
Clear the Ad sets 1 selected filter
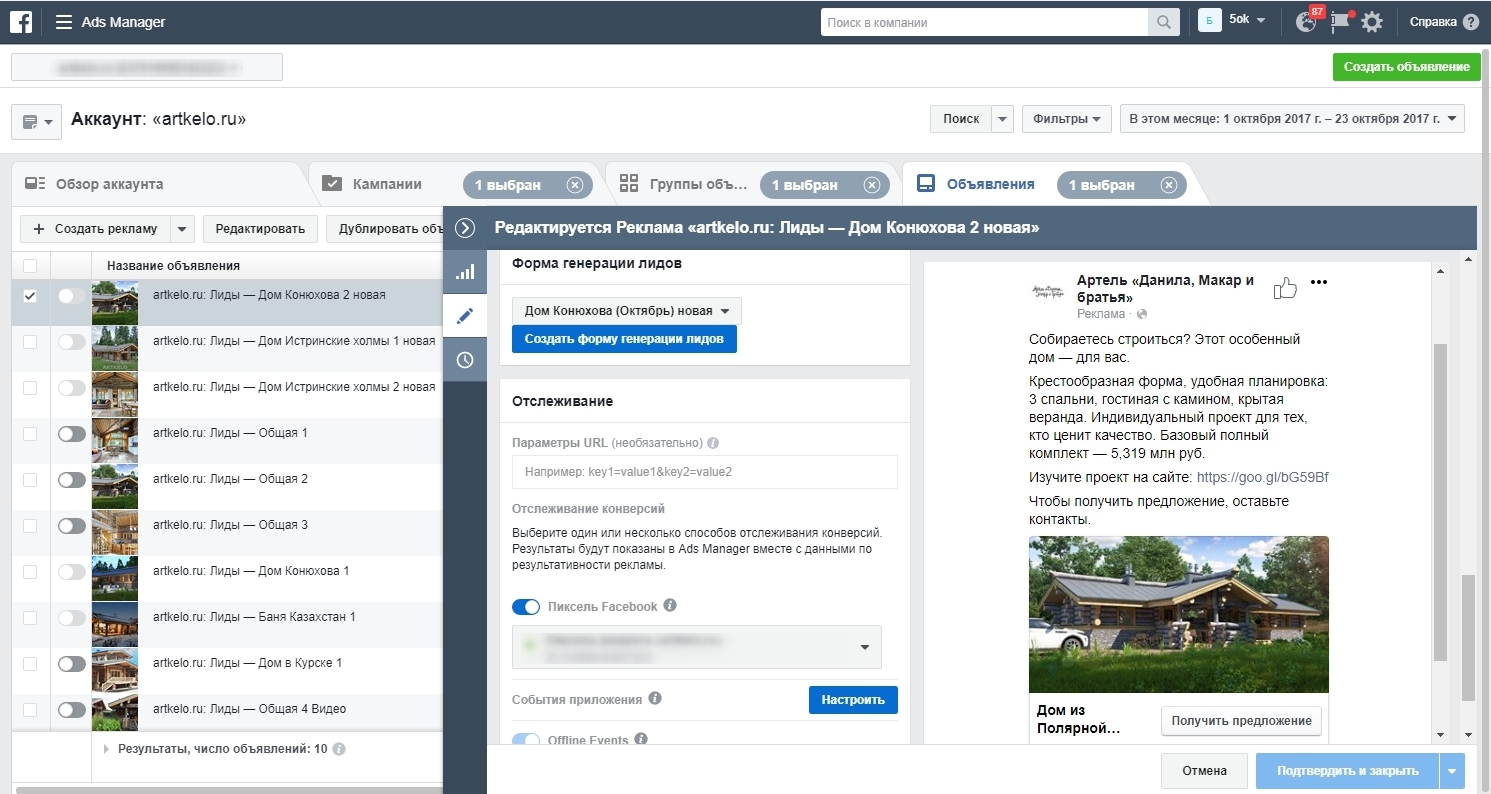point(871,185)
